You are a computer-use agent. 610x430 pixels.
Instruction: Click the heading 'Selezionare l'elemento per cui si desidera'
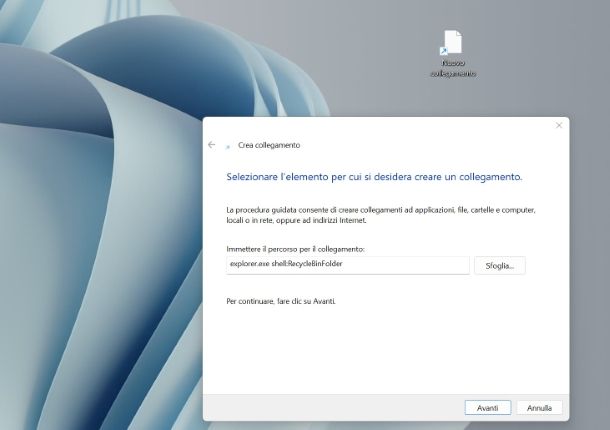319,177
